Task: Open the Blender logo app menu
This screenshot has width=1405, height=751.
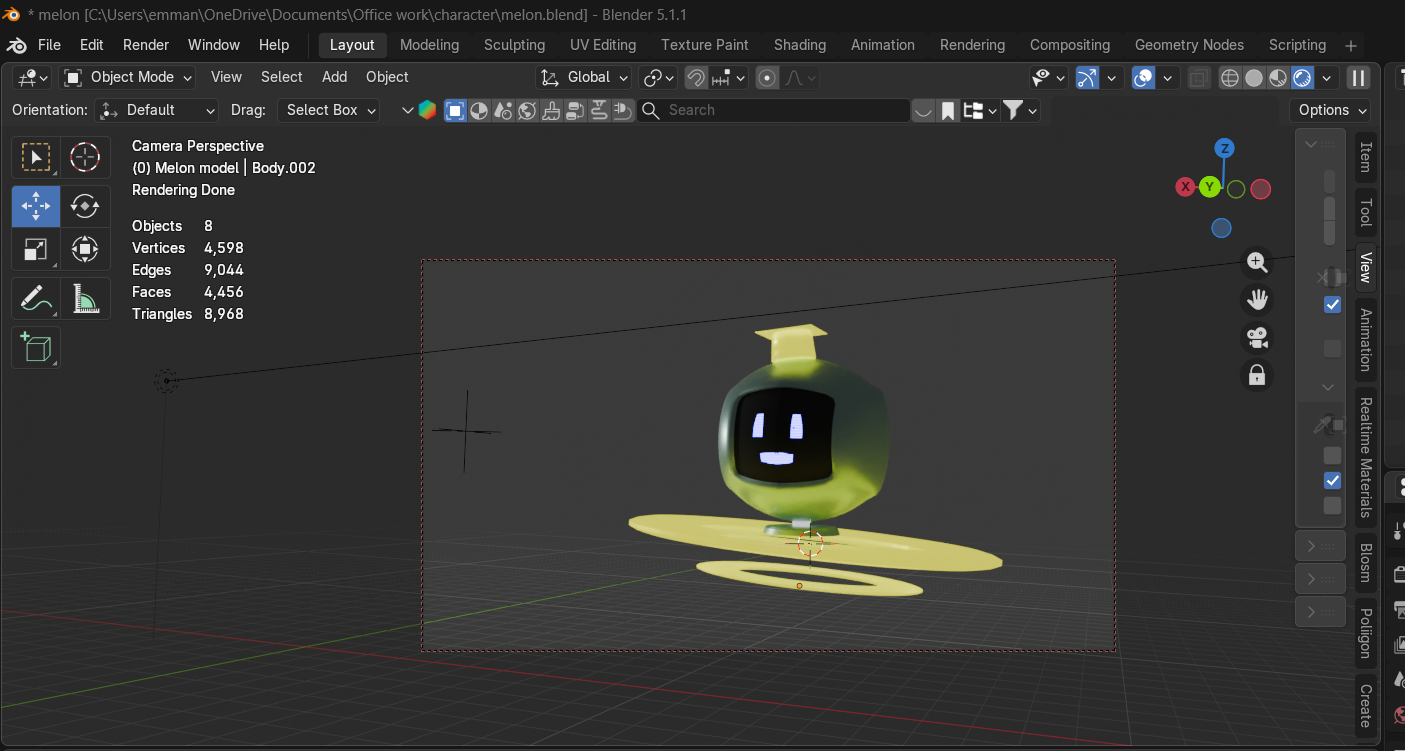Action: click(16, 45)
